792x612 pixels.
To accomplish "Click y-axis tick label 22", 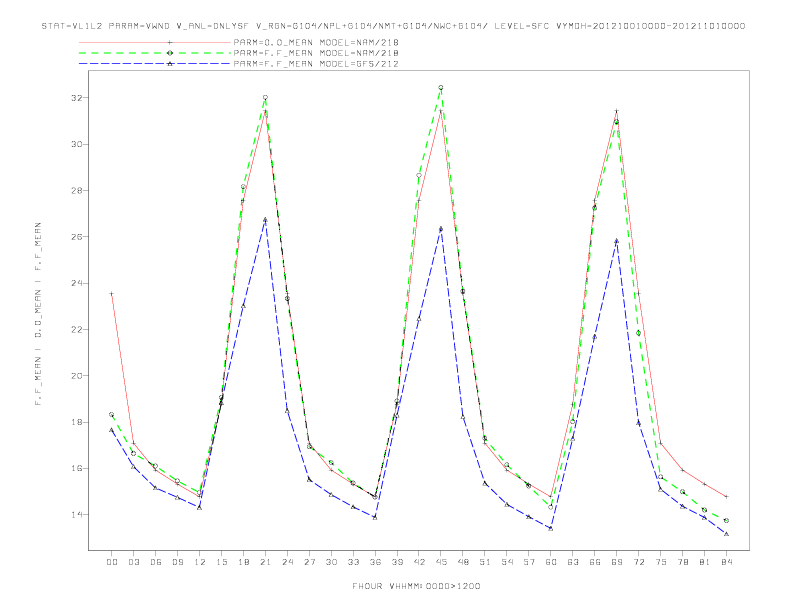I will pyautogui.click(x=76, y=330).
